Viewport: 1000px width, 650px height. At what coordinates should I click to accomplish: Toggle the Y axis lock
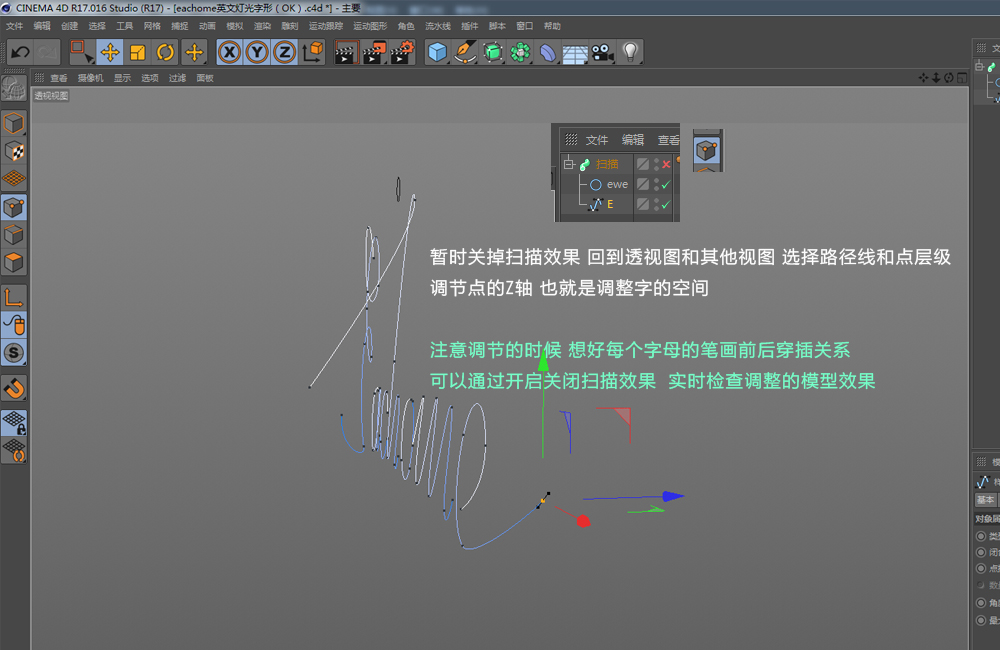point(257,52)
